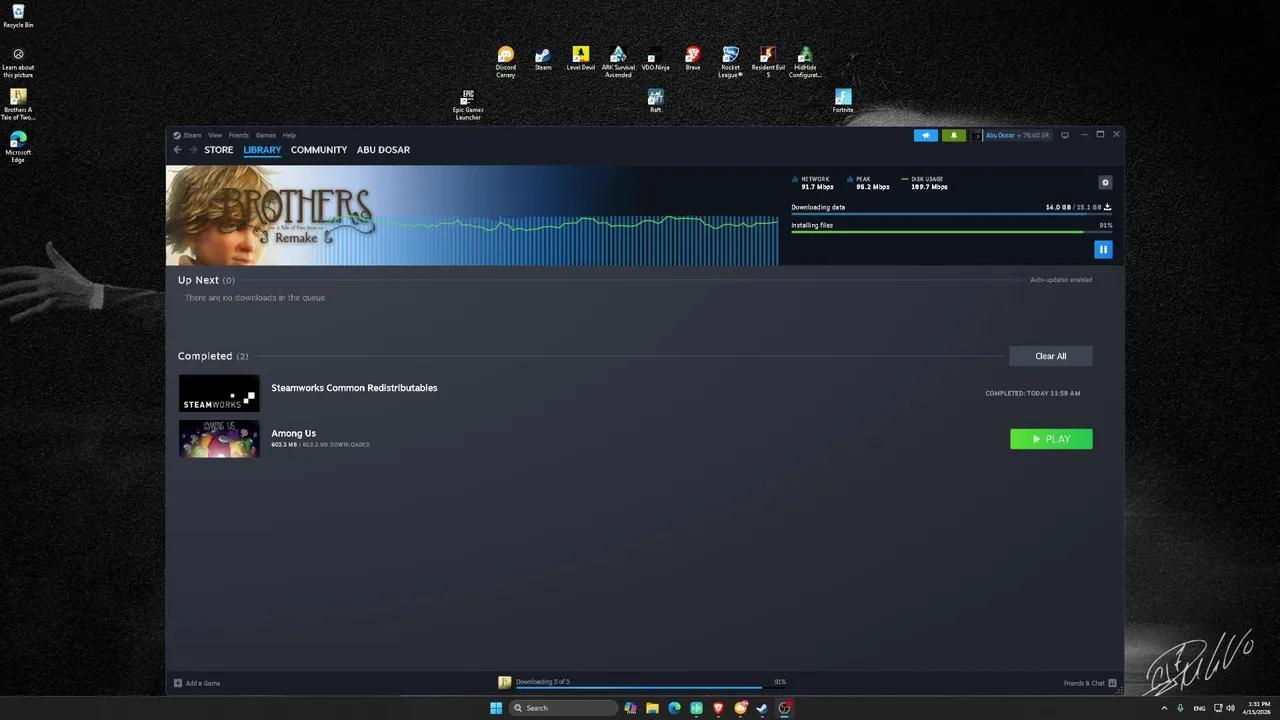Viewport: 1280px width, 720px height.
Task: Click Learn about this picture icon
Action: tap(18, 62)
